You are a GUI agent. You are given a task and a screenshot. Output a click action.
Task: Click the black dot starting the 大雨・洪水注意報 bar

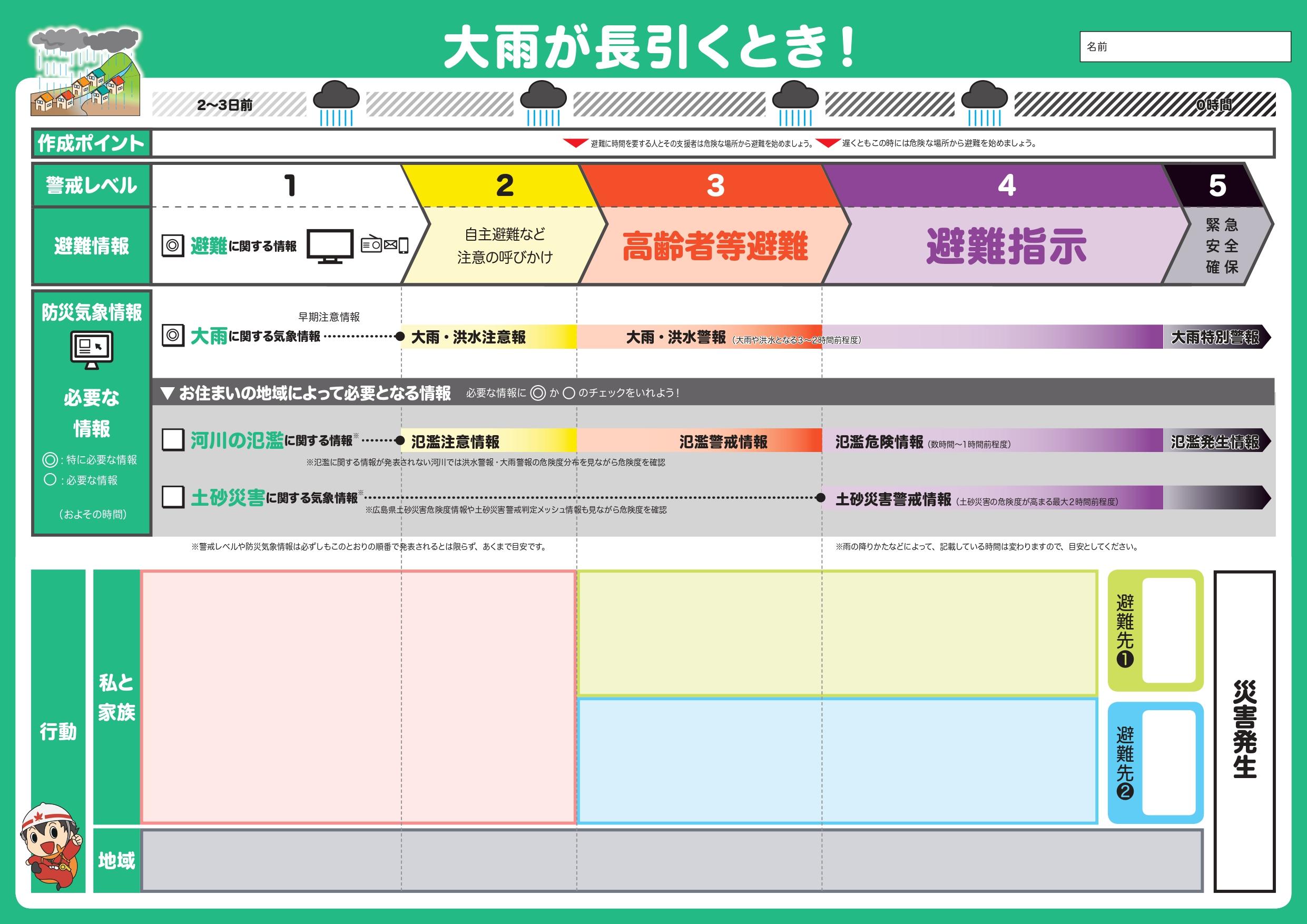400,337
